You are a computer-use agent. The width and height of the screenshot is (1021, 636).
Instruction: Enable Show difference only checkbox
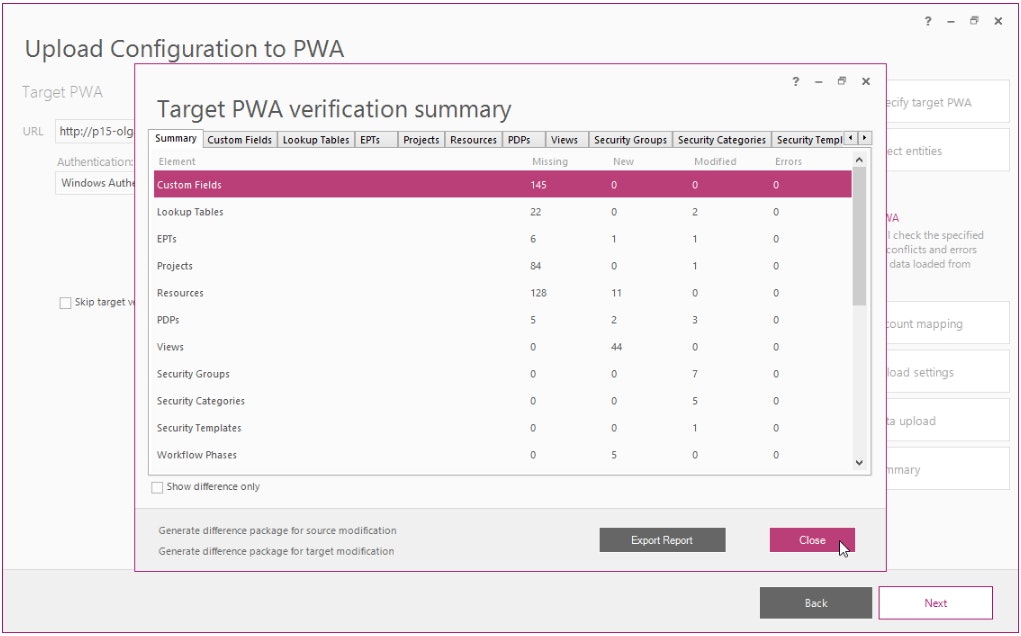point(157,487)
